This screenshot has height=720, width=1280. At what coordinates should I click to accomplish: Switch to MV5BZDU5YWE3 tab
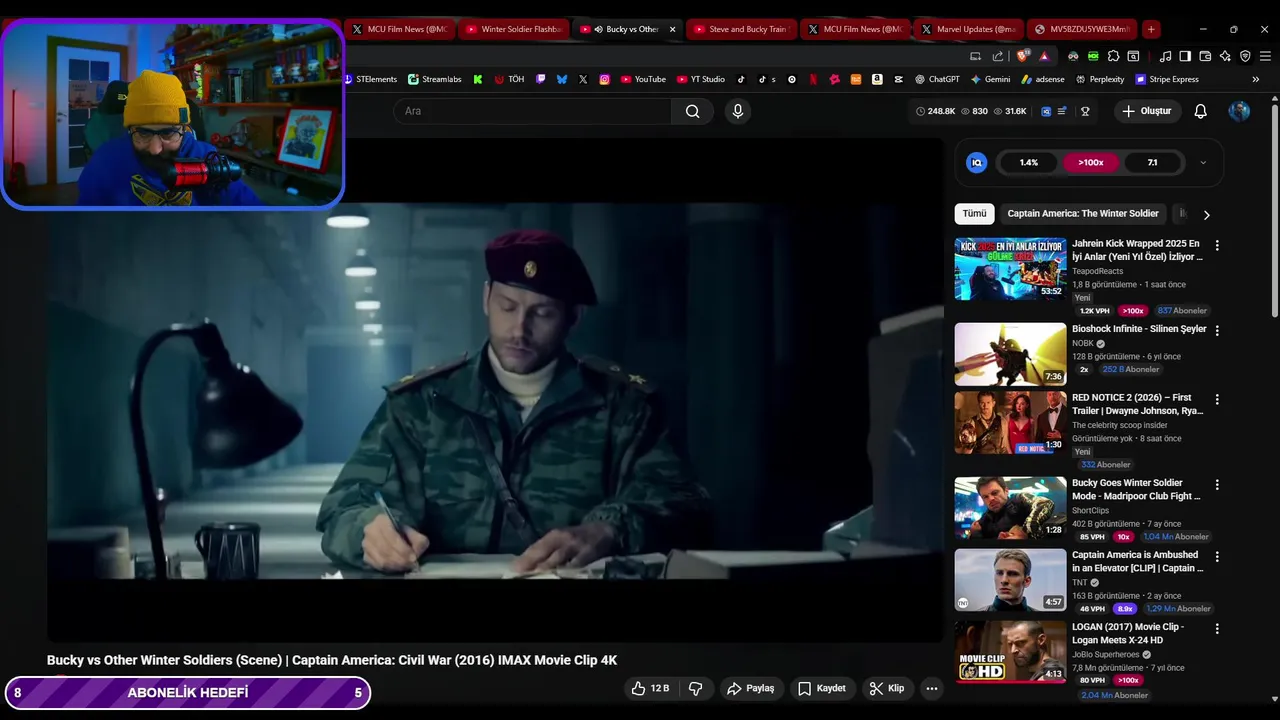(1083, 29)
